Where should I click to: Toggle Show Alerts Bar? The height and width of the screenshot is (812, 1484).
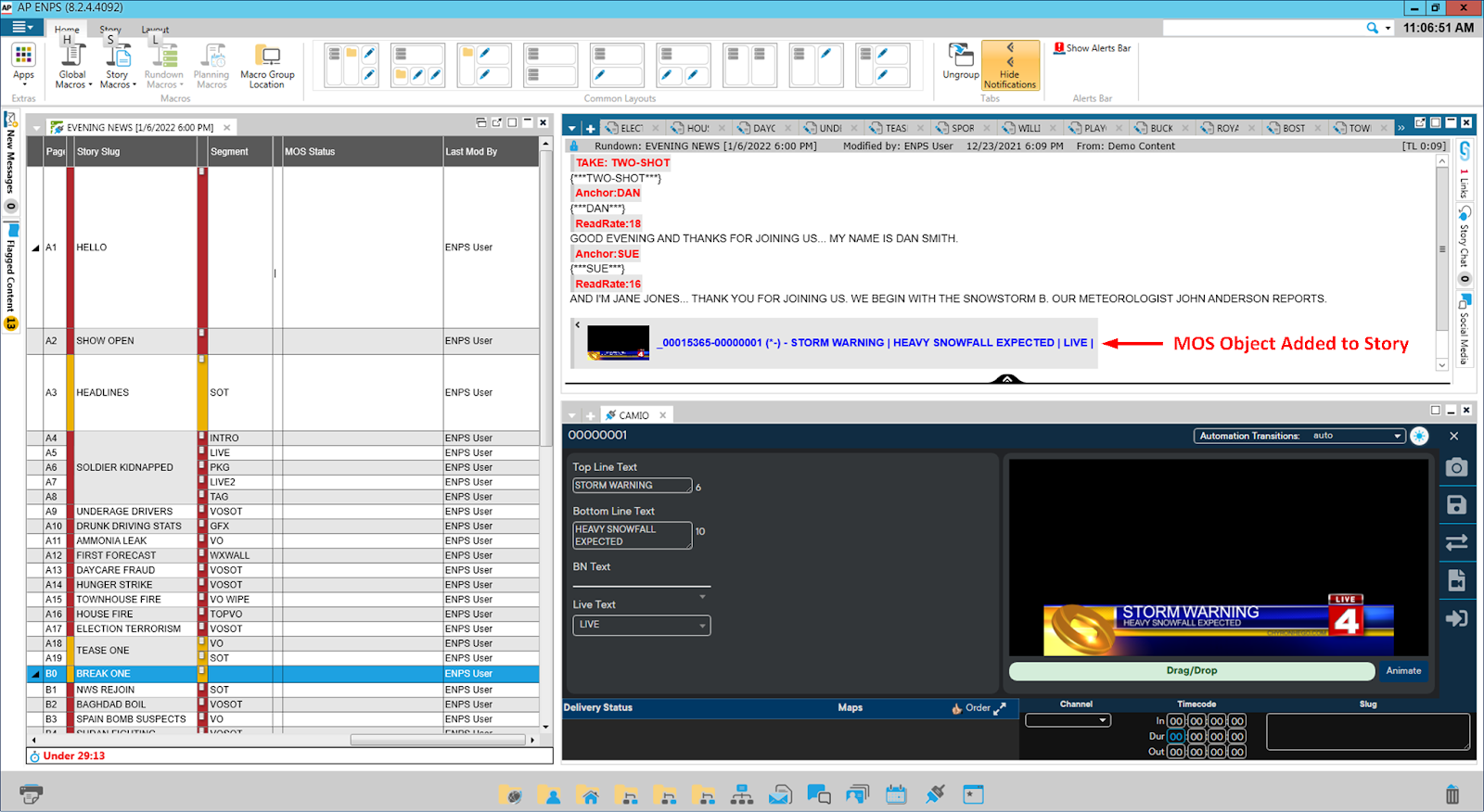click(1092, 48)
